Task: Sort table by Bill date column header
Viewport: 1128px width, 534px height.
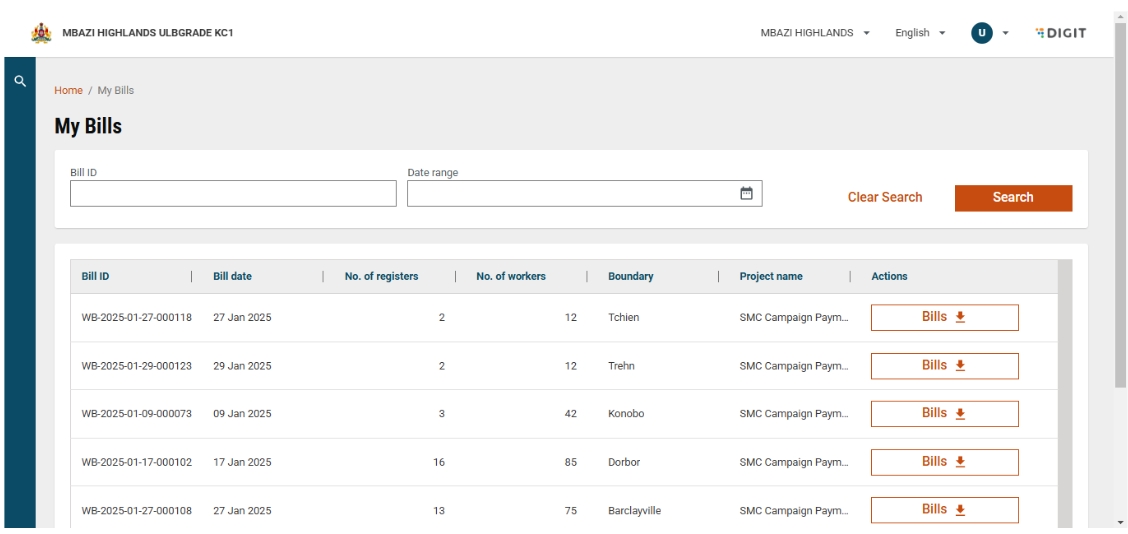Action: coord(233,277)
